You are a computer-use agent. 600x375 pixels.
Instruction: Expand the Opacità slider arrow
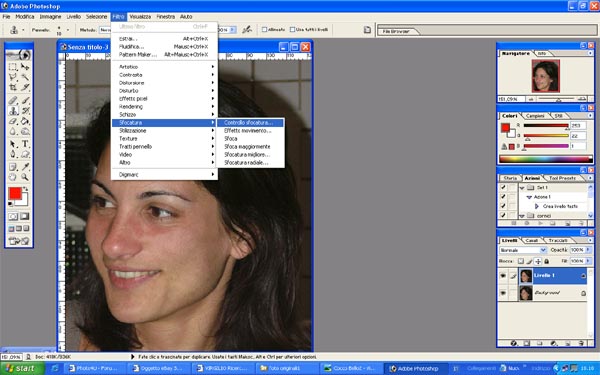pos(588,249)
